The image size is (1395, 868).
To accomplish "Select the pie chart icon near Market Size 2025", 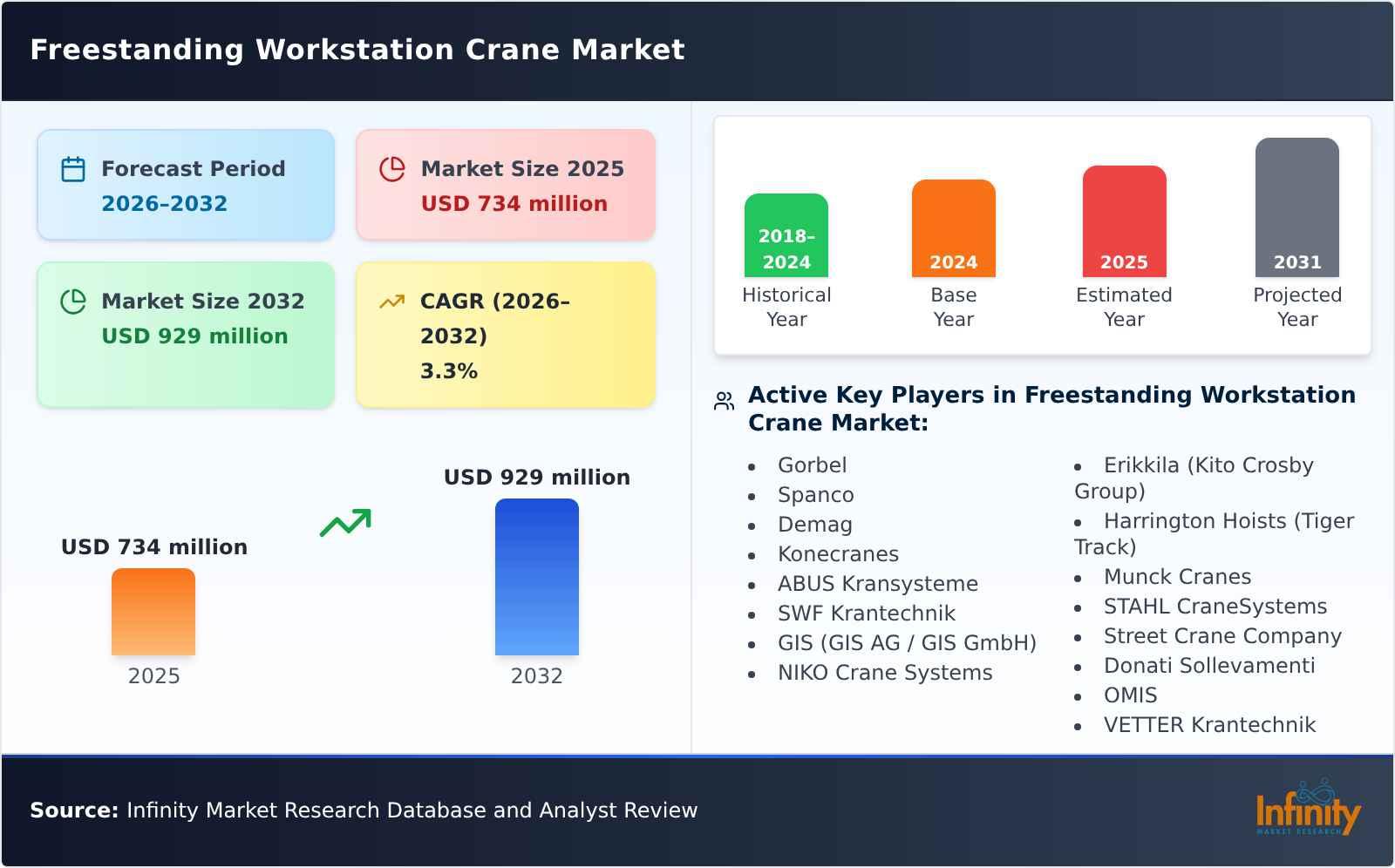I will [x=392, y=169].
